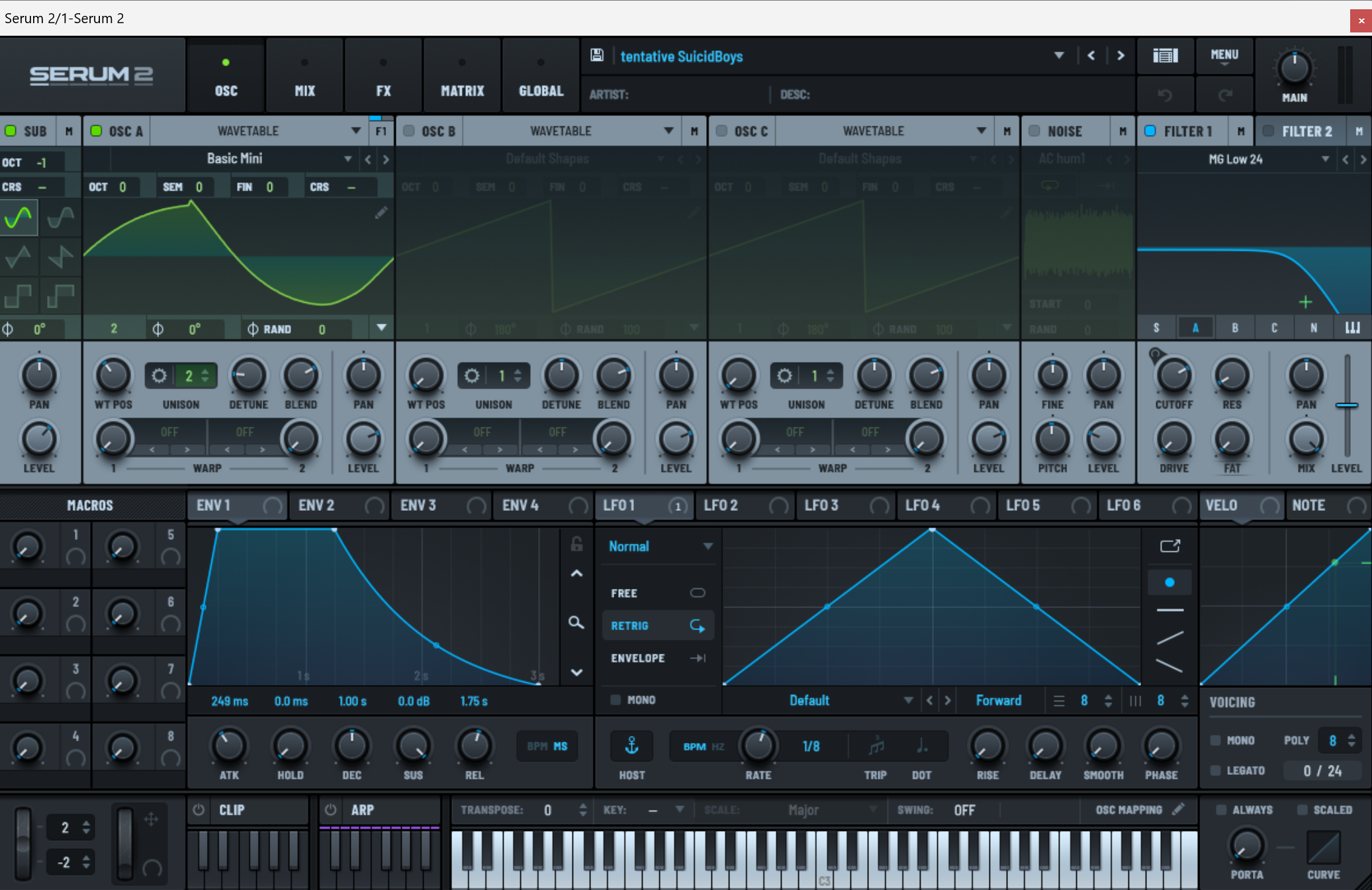Click the LFO export shape icon
This screenshot has height=890, width=1372.
[x=1169, y=546]
